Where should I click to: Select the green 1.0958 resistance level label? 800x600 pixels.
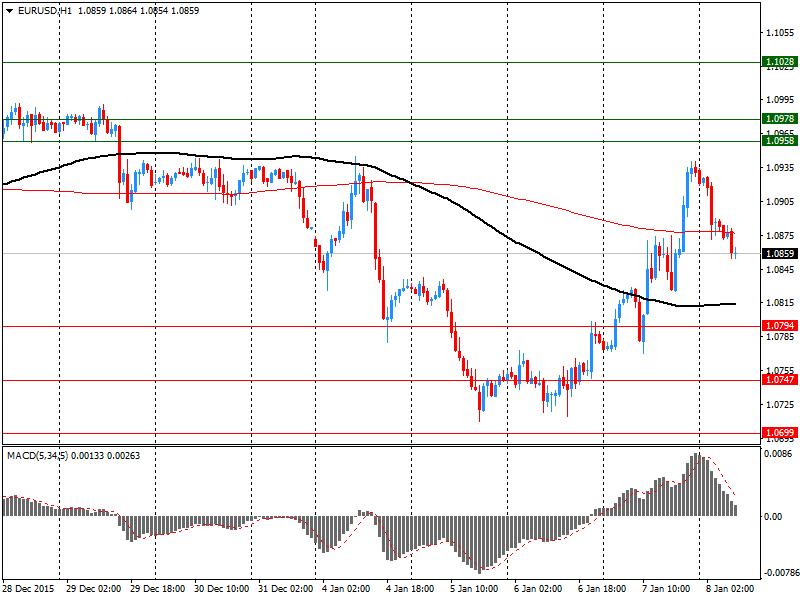point(779,141)
